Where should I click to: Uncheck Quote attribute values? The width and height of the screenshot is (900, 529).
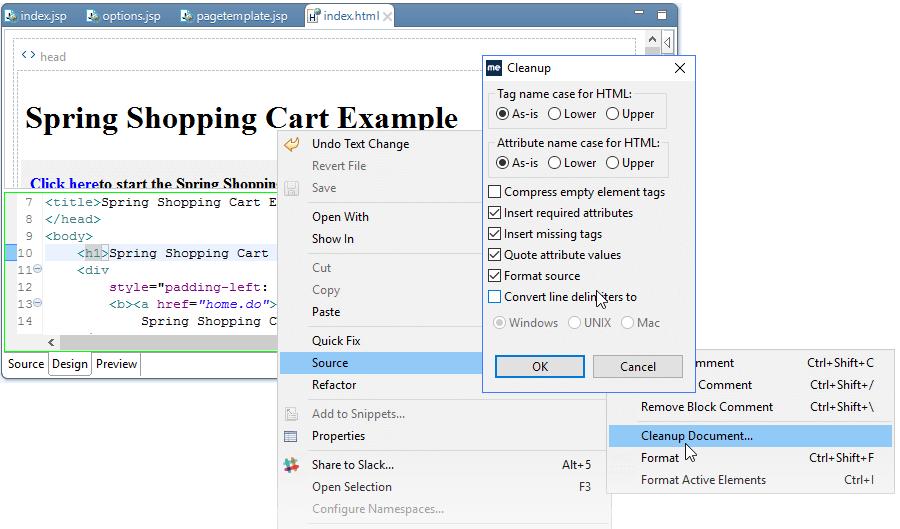tap(494, 255)
